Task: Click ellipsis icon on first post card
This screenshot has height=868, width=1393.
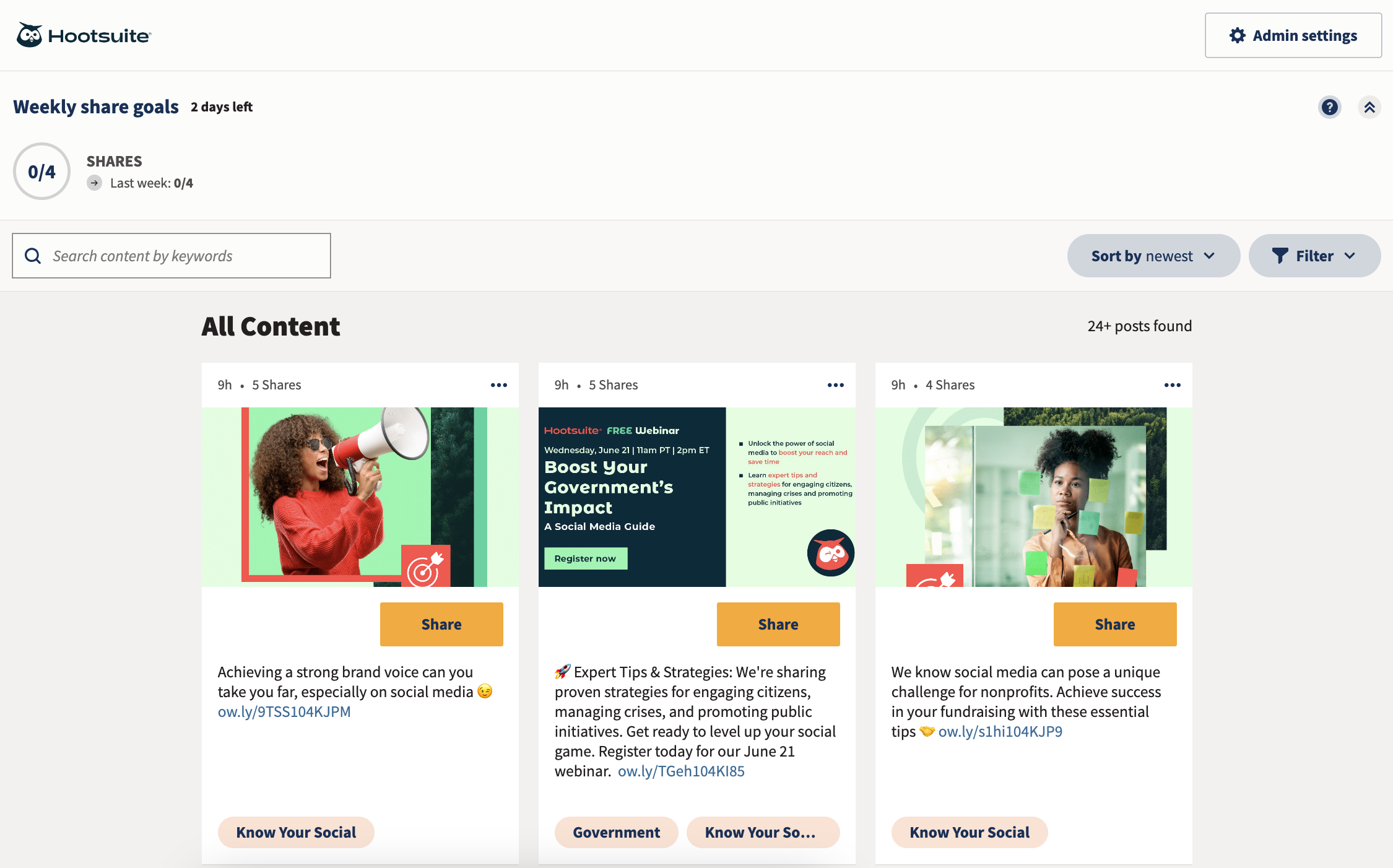Action: point(499,385)
